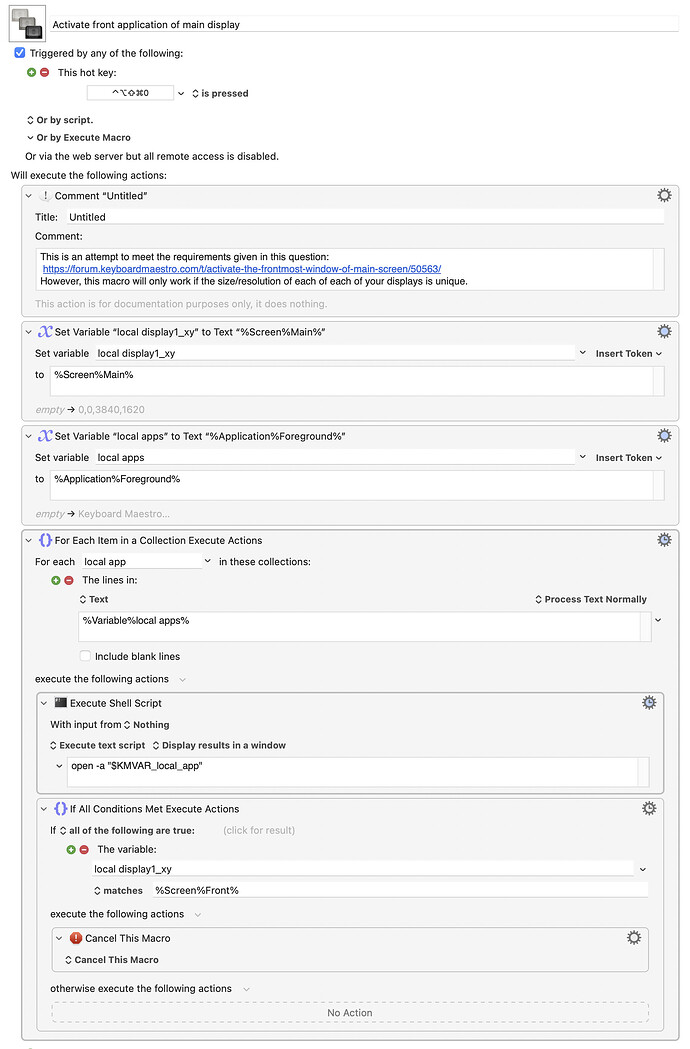Add a new trigger with the green plus
Image resolution: width=690 pixels, height=1049 pixels.
[32, 73]
